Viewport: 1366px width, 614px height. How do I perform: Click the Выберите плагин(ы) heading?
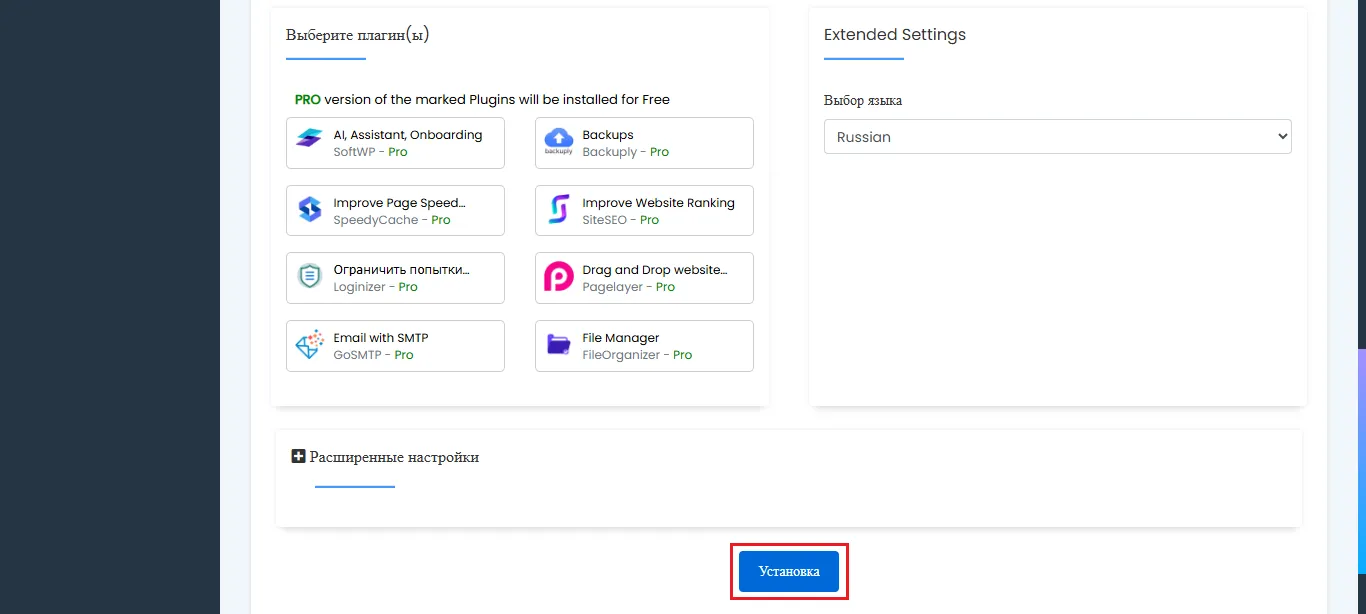pyautogui.click(x=357, y=35)
